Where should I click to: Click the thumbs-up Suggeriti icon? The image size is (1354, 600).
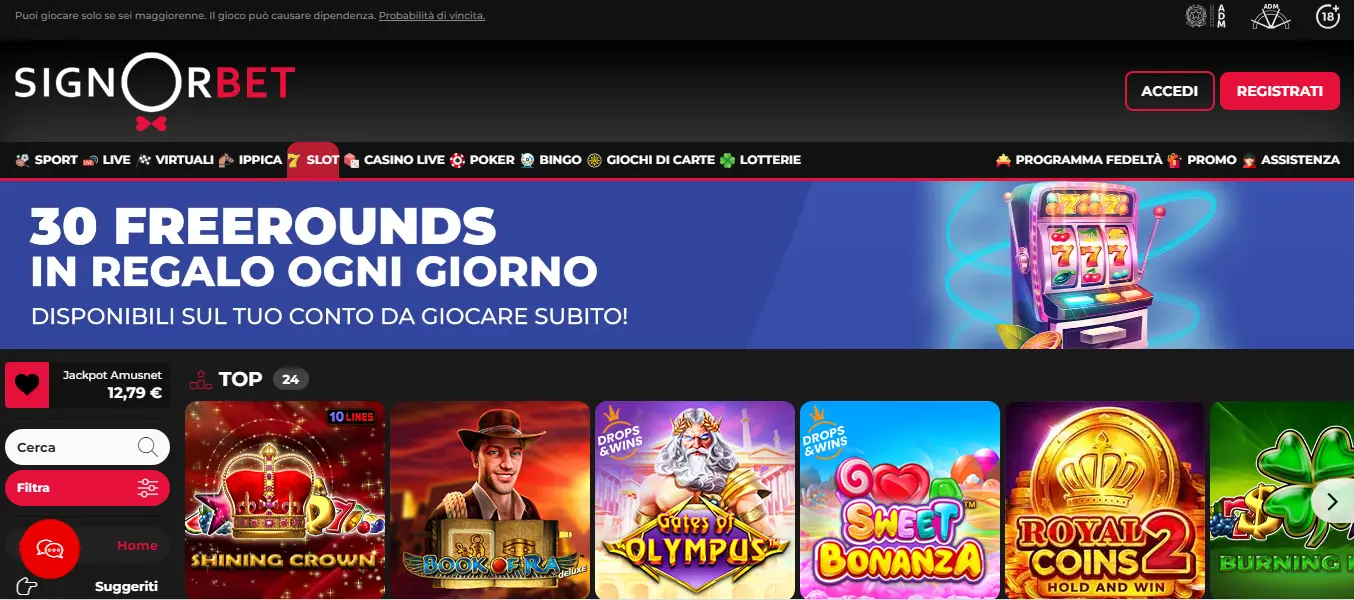[27, 586]
